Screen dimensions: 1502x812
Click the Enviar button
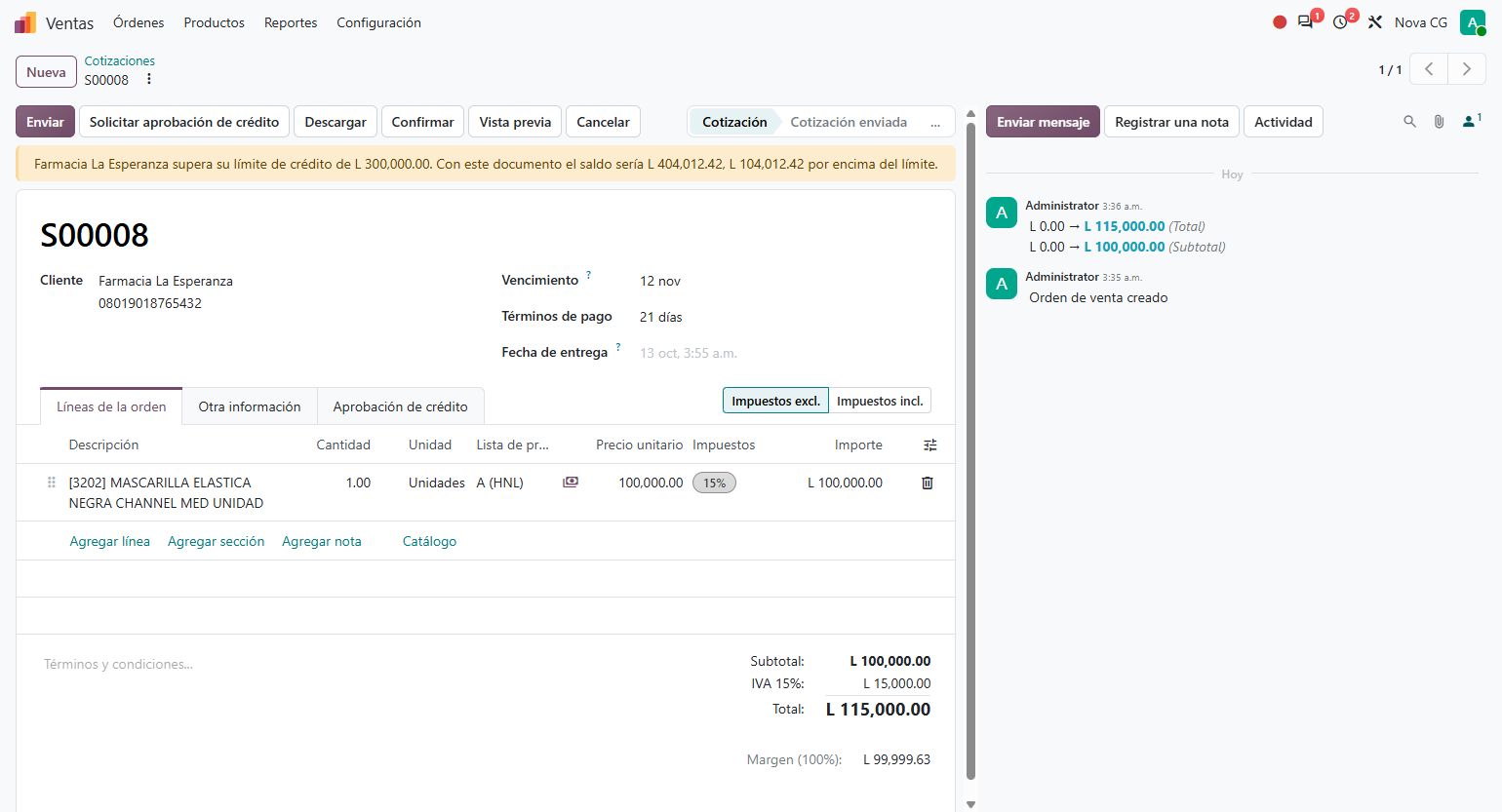[x=45, y=122]
